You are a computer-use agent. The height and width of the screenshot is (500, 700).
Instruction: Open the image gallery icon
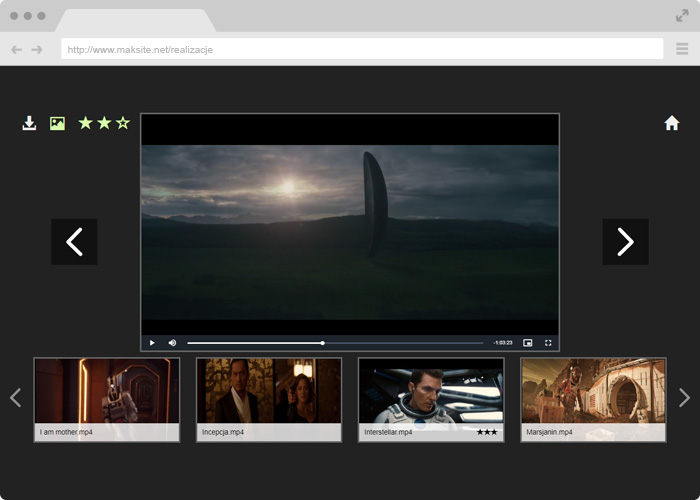coord(57,123)
